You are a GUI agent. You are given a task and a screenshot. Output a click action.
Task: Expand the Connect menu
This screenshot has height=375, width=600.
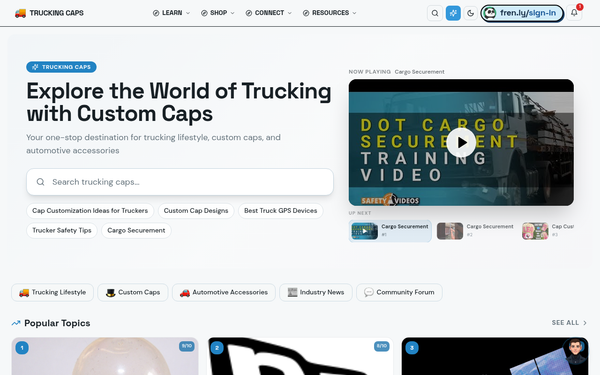(268, 13)
